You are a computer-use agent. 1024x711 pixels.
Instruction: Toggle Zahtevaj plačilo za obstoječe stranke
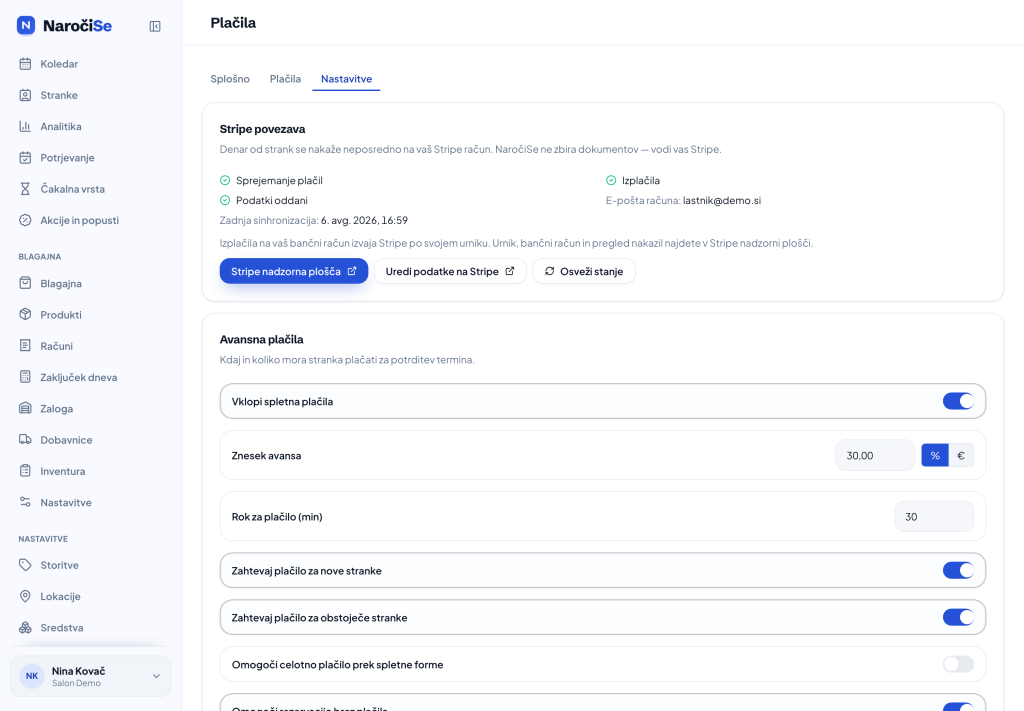click(x=958, y=617)
